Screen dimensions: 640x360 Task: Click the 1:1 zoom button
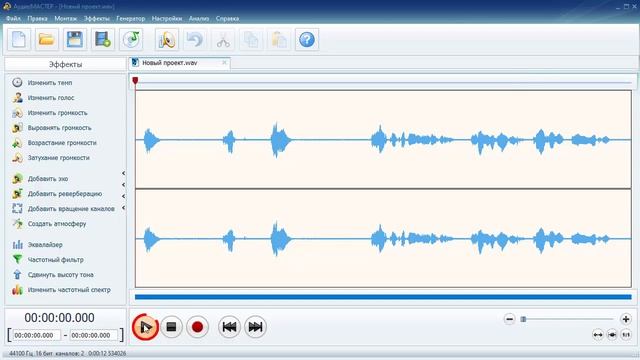pyautogui.click(x=626, y=335)
